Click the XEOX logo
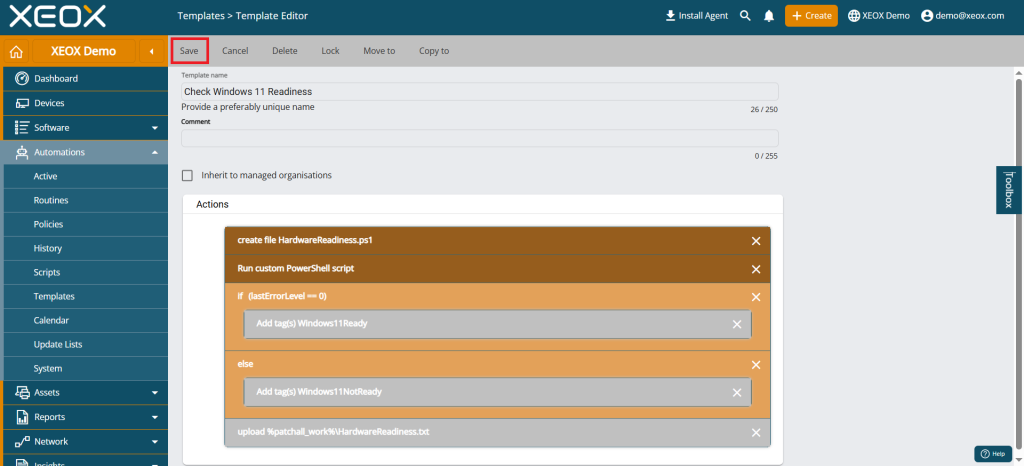 click(57, 16)
